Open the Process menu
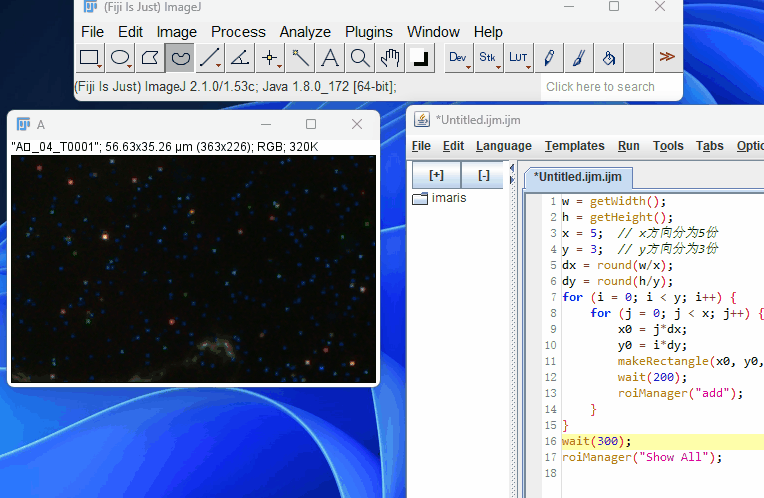 pos(238,32)
